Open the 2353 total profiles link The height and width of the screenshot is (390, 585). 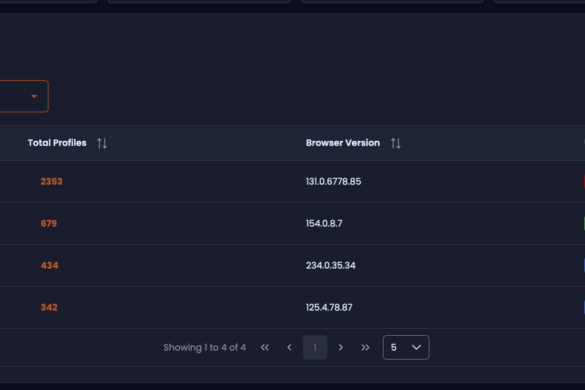(51, 181)
